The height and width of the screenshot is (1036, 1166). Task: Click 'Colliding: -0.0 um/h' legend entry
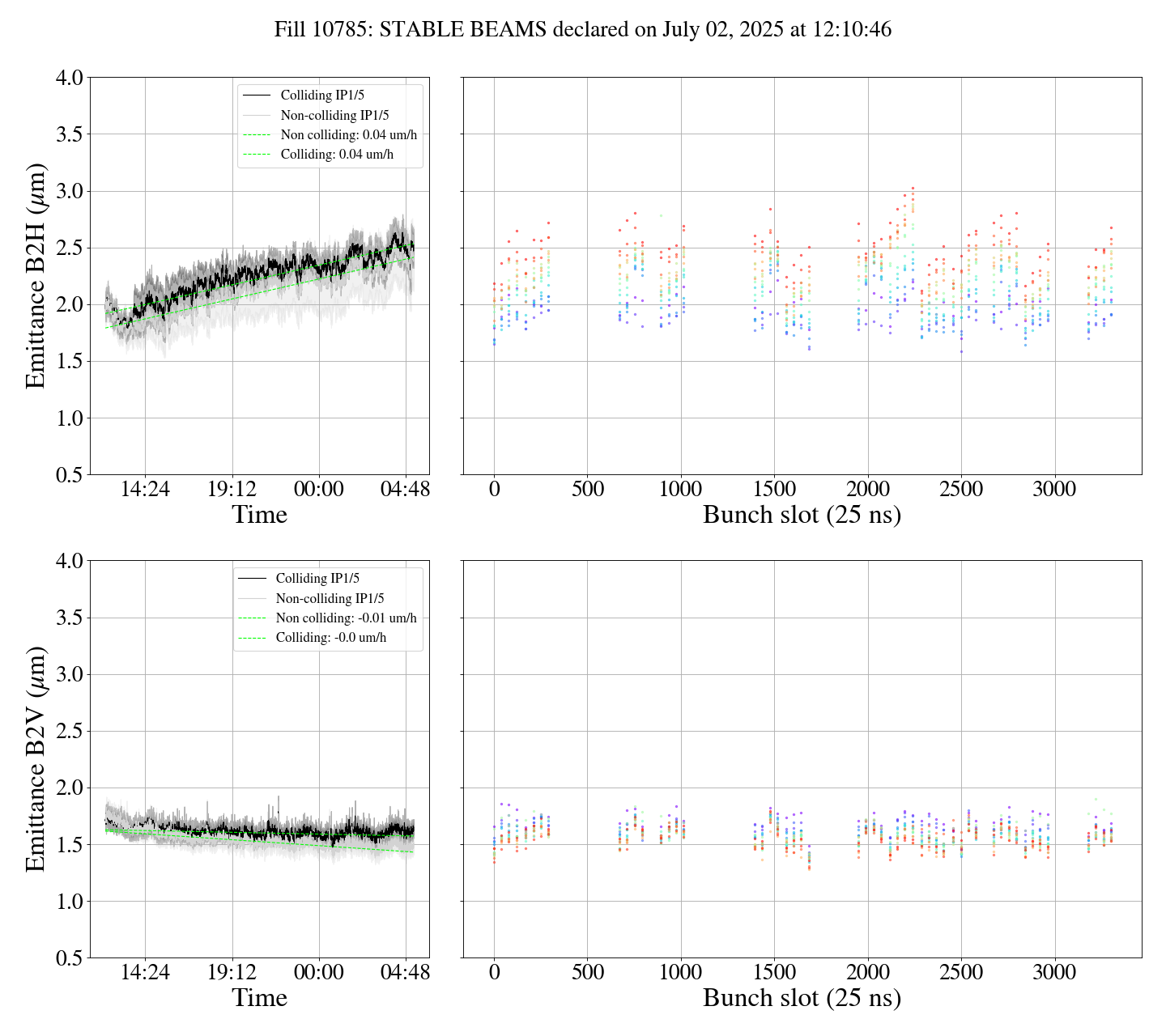point(331,637)
